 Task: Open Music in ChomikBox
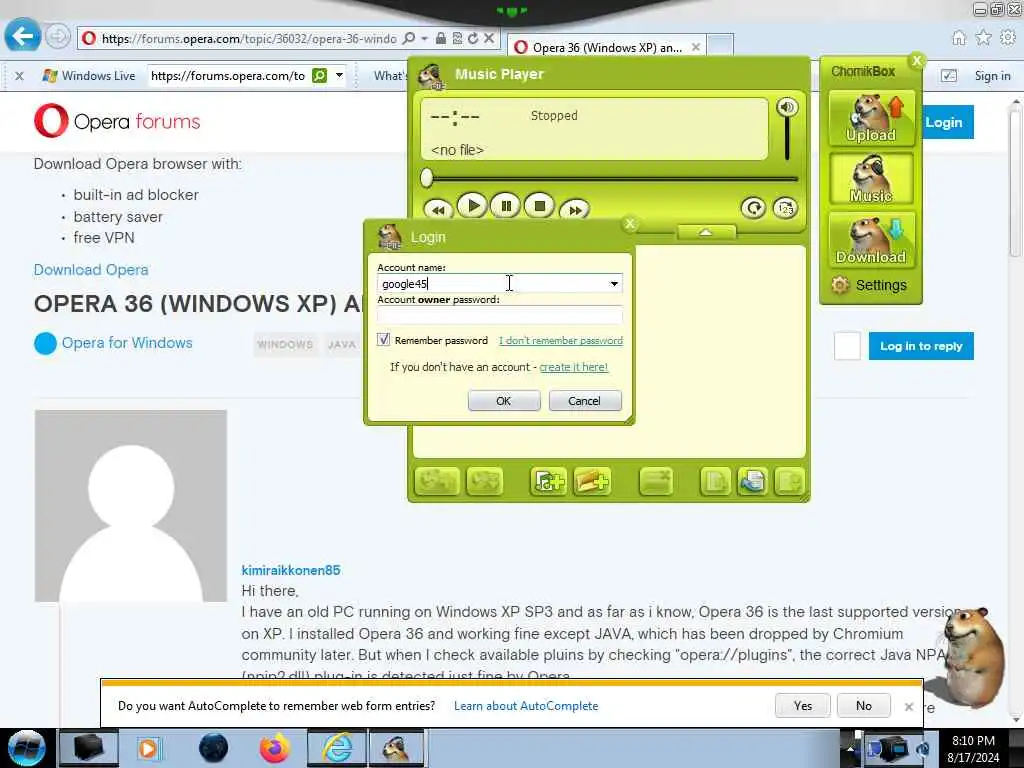coord(871,179)
